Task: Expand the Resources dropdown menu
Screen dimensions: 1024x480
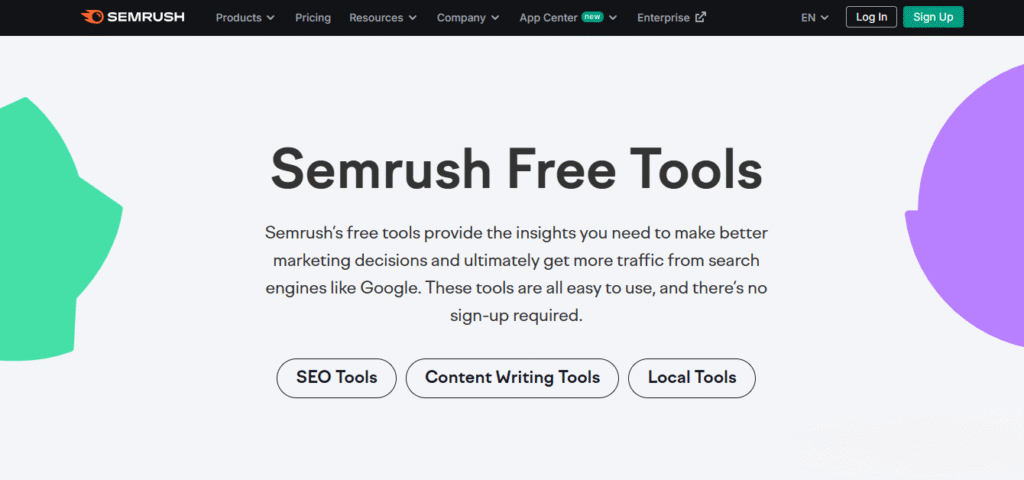Action: 382,18
